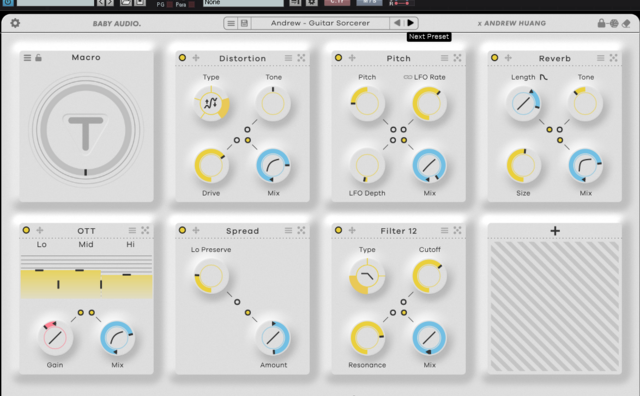Viewport: 640px width, 396px height.
Task: Open the Spread module menu icon
Action: [288, 230]
